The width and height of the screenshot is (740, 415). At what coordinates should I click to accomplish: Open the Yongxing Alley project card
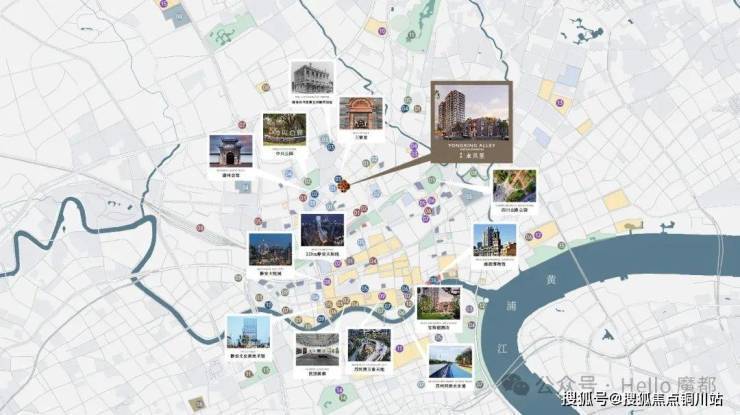(x=471, y=122)
